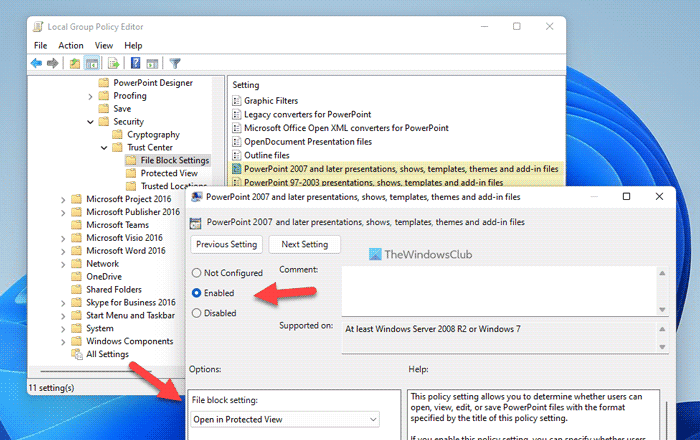Collapse the Security tree node

(x=90, y=122)
